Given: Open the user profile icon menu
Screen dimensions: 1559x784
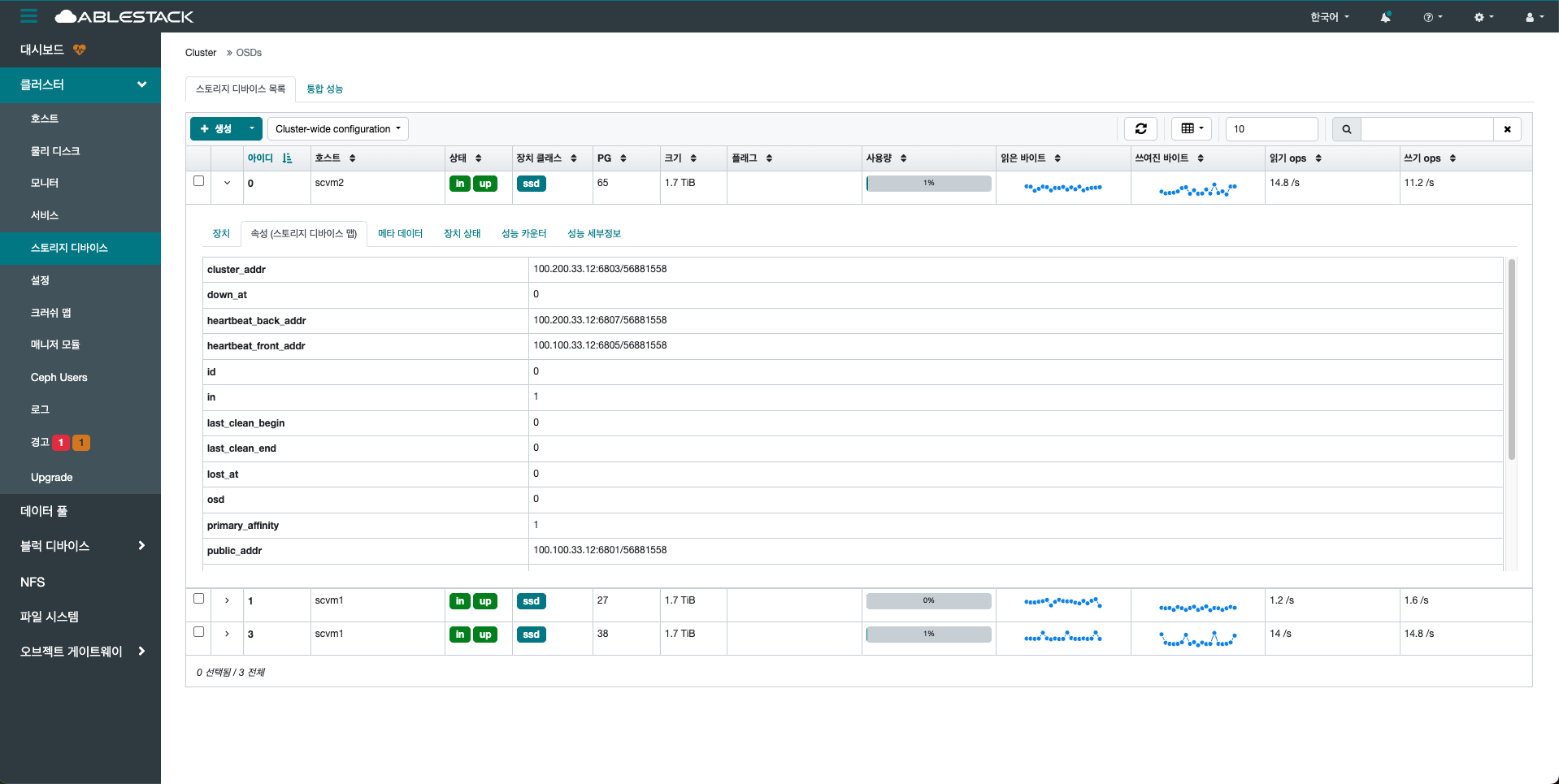Looking at the screenshot, I should click(x=1534, y=17).
